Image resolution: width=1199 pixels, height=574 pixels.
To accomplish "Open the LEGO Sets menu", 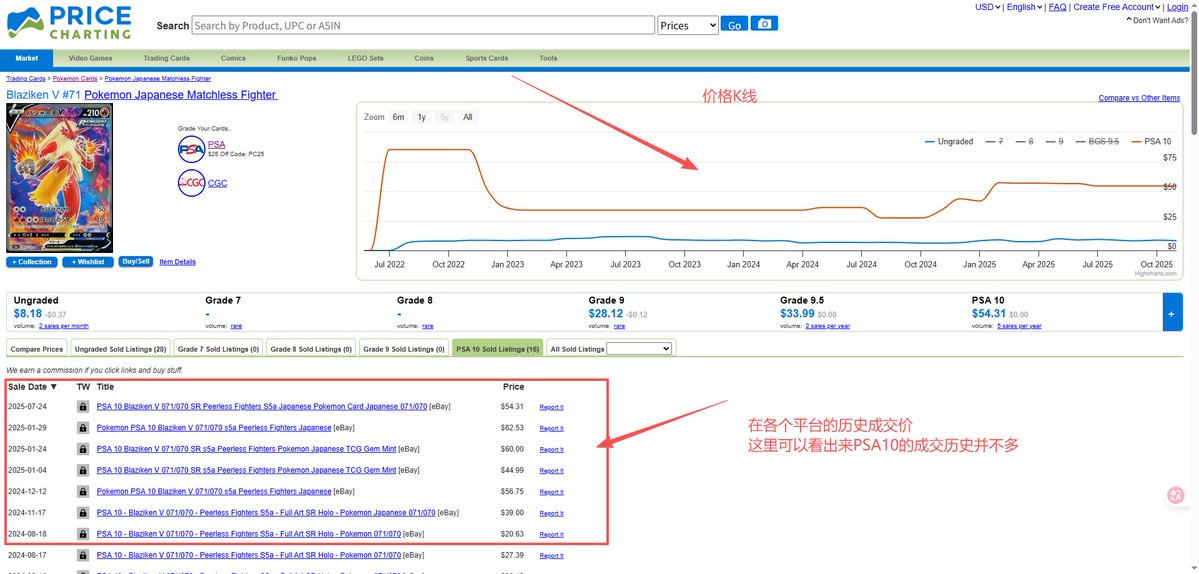I will (366, 58).
